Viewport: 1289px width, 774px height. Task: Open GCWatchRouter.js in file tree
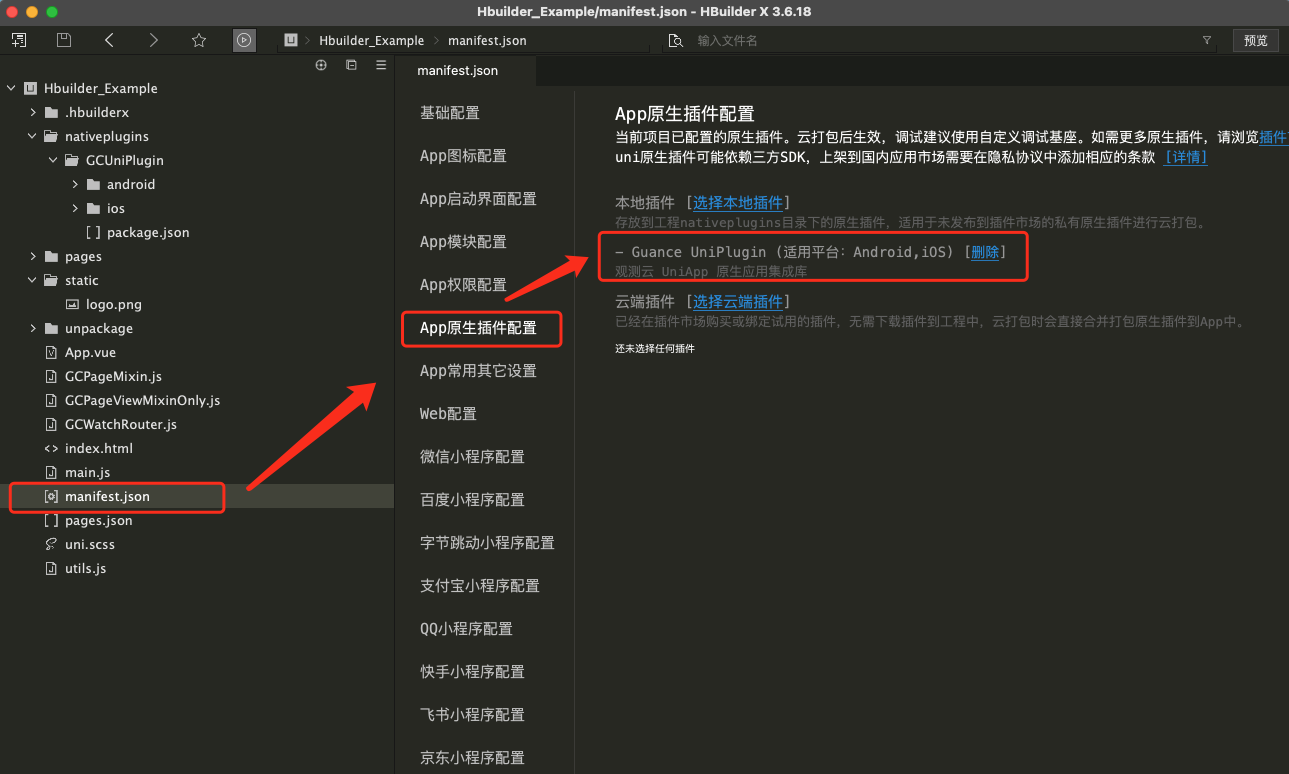(x=121, y=424)
